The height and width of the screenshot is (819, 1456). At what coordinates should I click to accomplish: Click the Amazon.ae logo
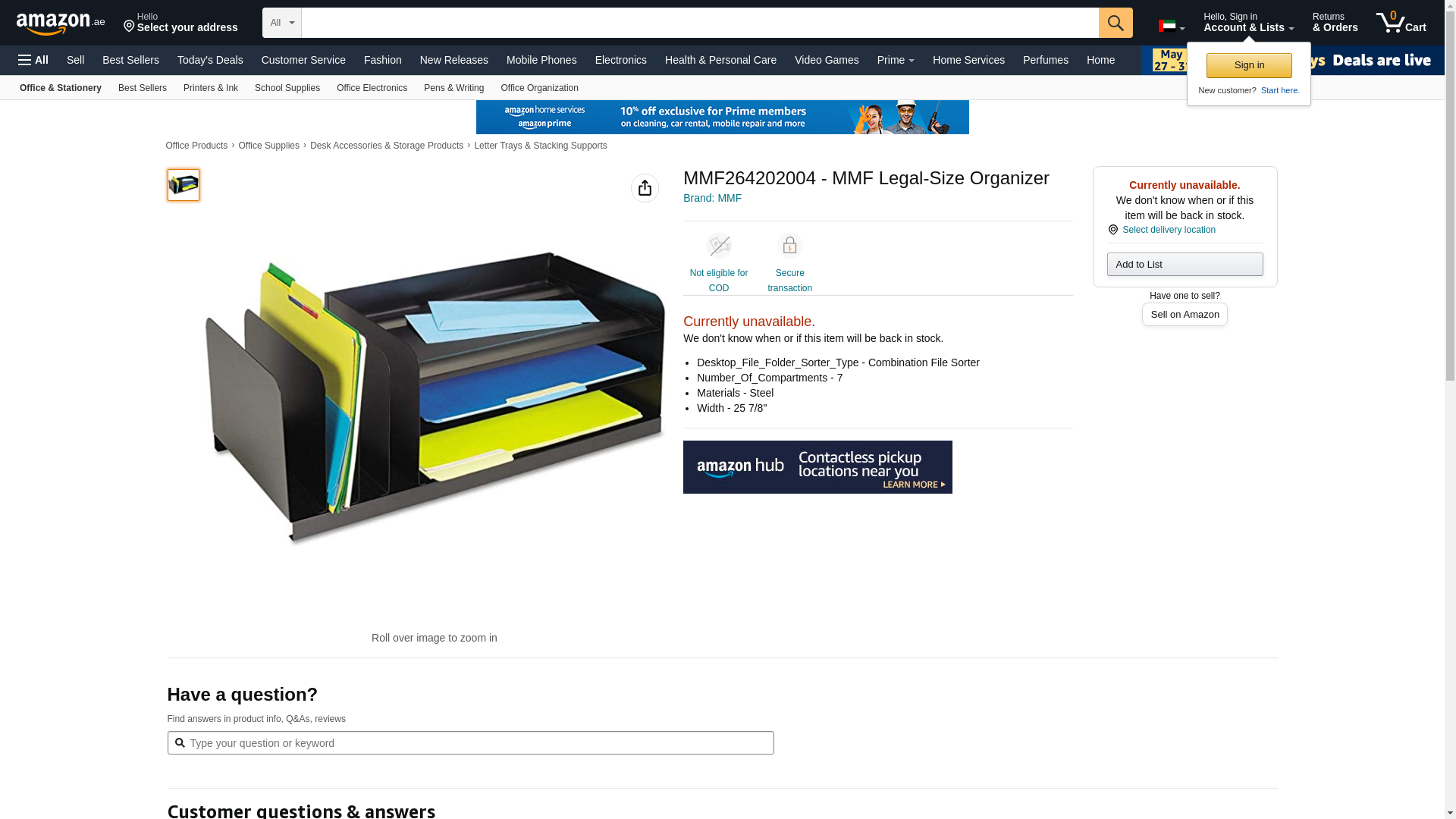click(61, 23)
